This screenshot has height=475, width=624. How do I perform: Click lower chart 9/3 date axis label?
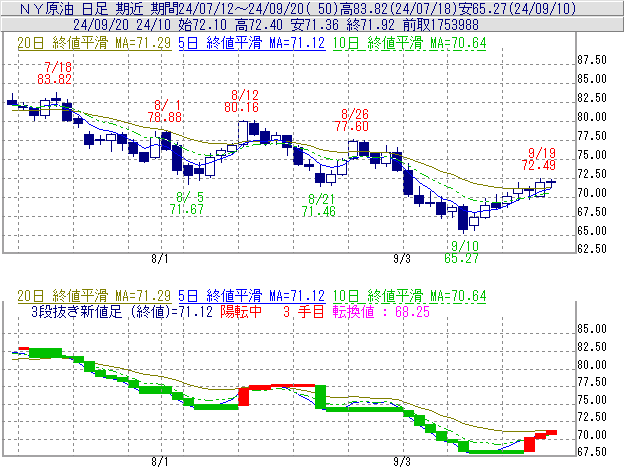402,462
